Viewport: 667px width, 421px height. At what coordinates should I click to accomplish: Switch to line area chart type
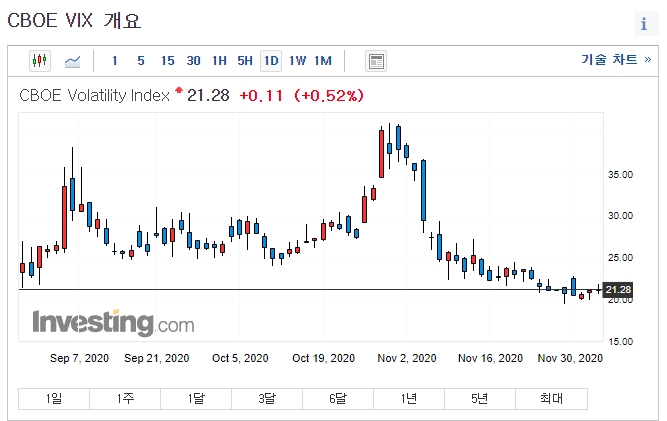[72, 61]
